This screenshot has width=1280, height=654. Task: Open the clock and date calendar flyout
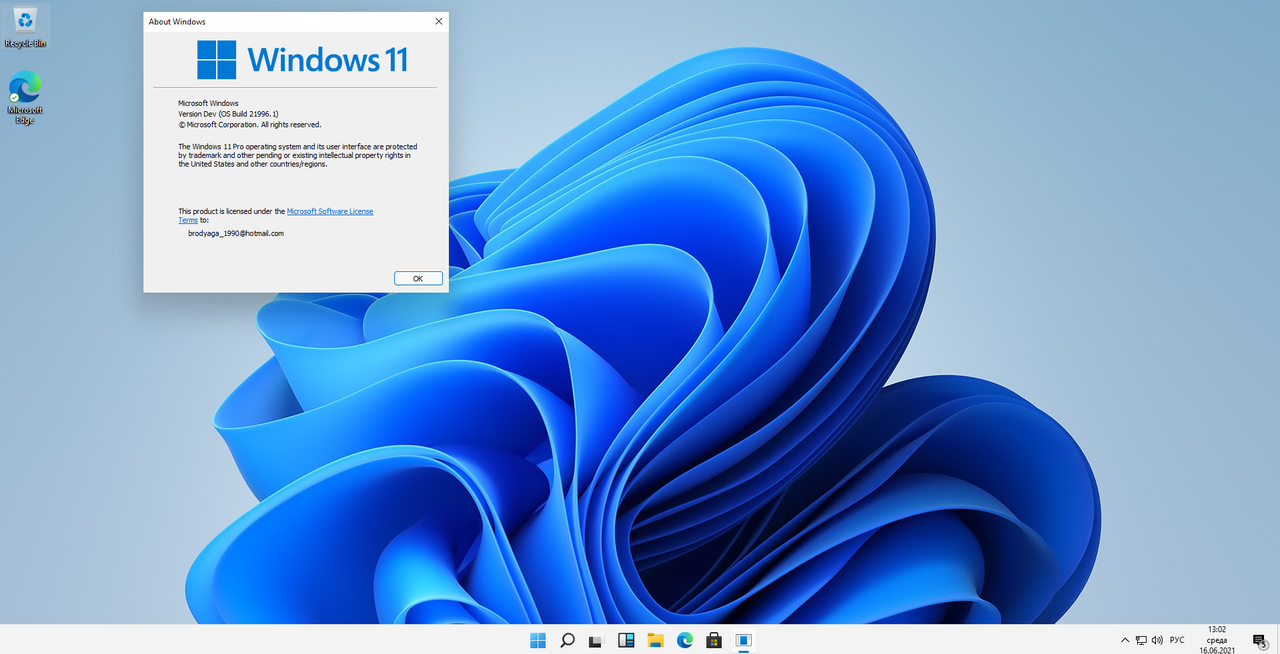click(1217, 639)
